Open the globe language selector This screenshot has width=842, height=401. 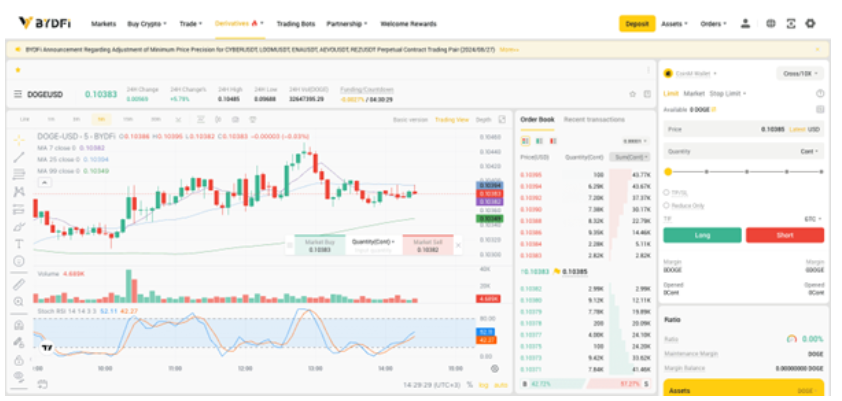[x=771, y=24]
